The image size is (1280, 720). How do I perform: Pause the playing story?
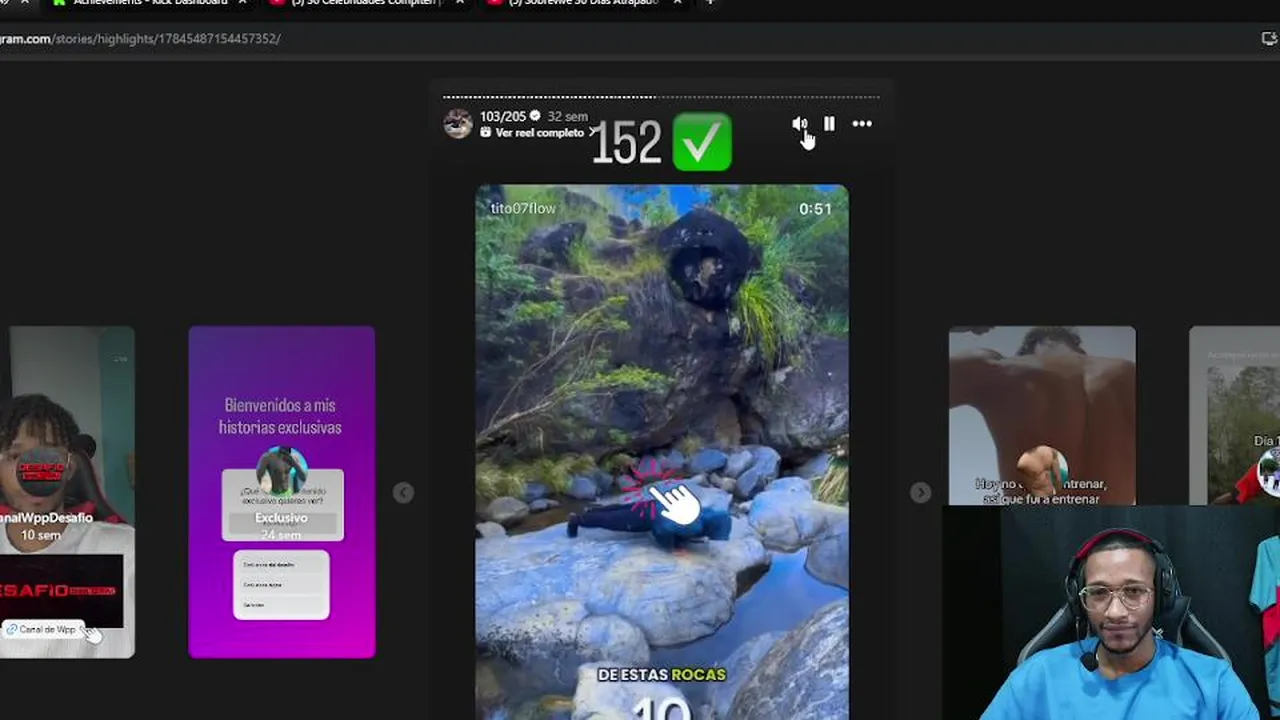pyautogui.click(x=829, y=124)
